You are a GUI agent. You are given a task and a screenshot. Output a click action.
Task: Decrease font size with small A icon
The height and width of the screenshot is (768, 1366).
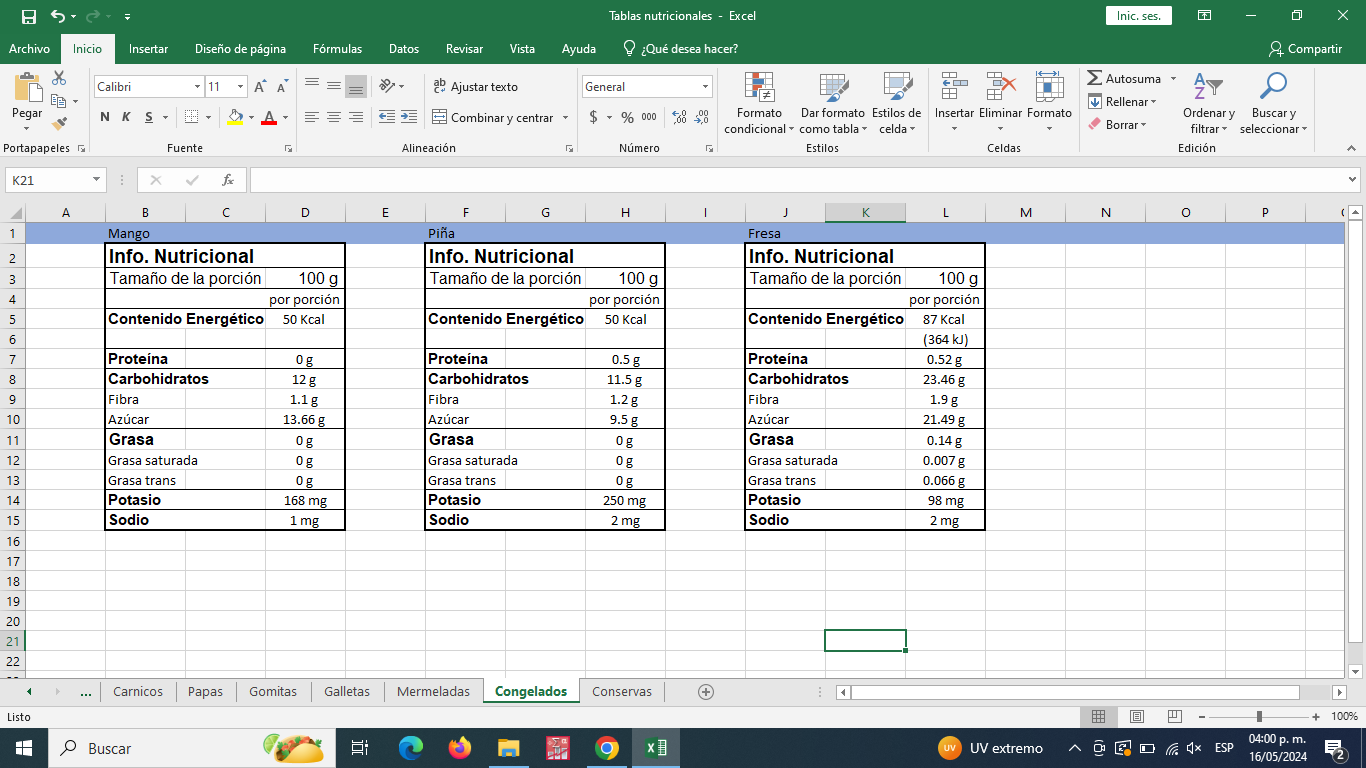pos(283,87)
